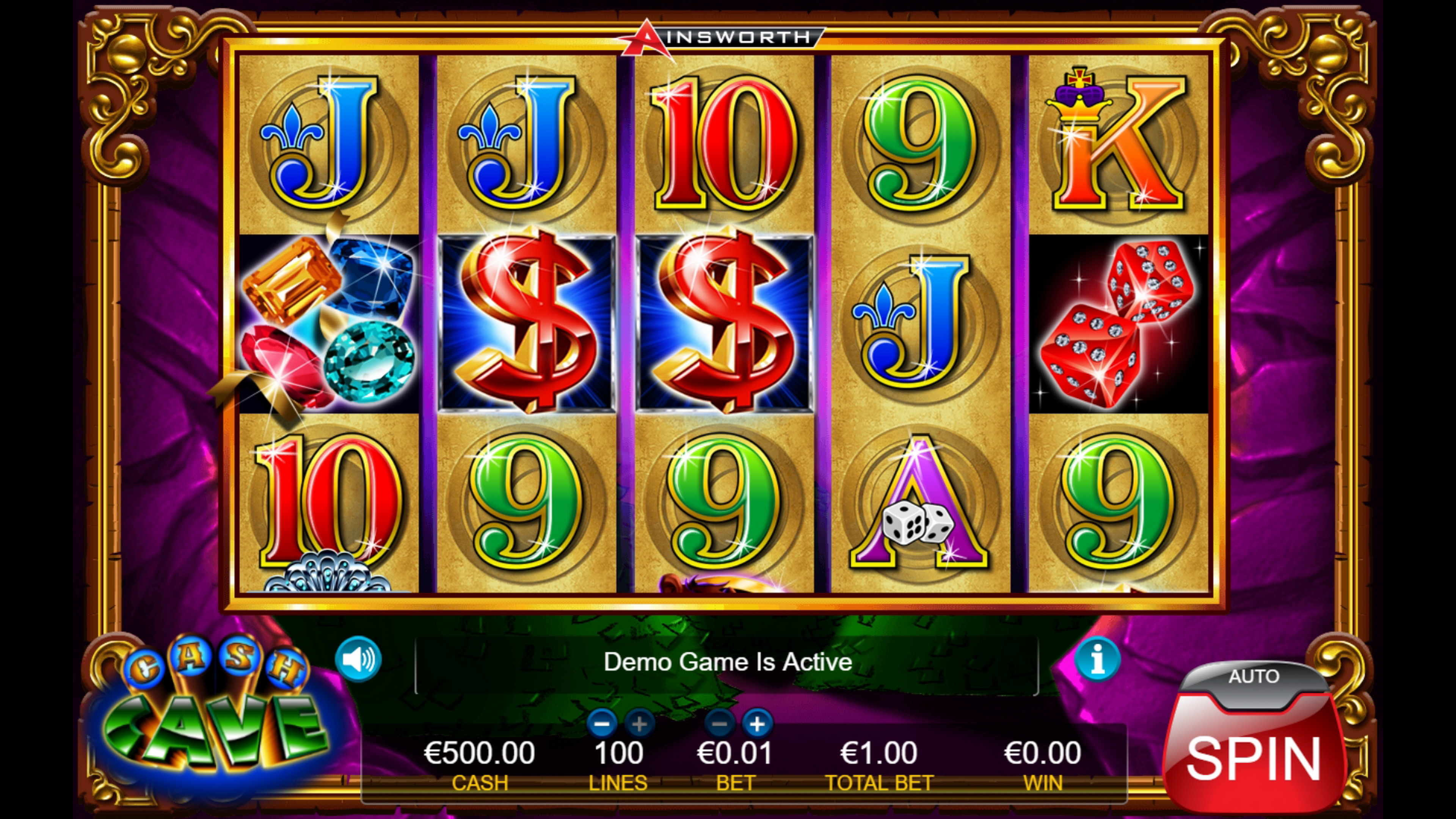
Task: Click the dollar sign on second reel
Action: 527,323
